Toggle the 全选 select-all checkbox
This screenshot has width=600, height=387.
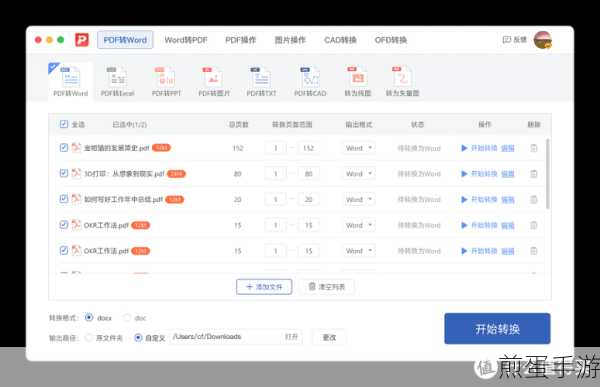(64, 124)
